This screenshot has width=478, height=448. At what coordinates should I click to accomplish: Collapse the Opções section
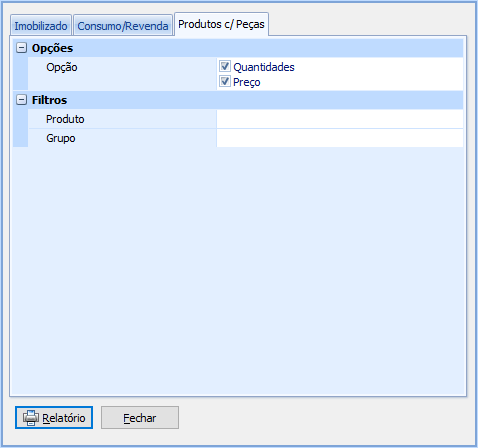pos(21,48)
